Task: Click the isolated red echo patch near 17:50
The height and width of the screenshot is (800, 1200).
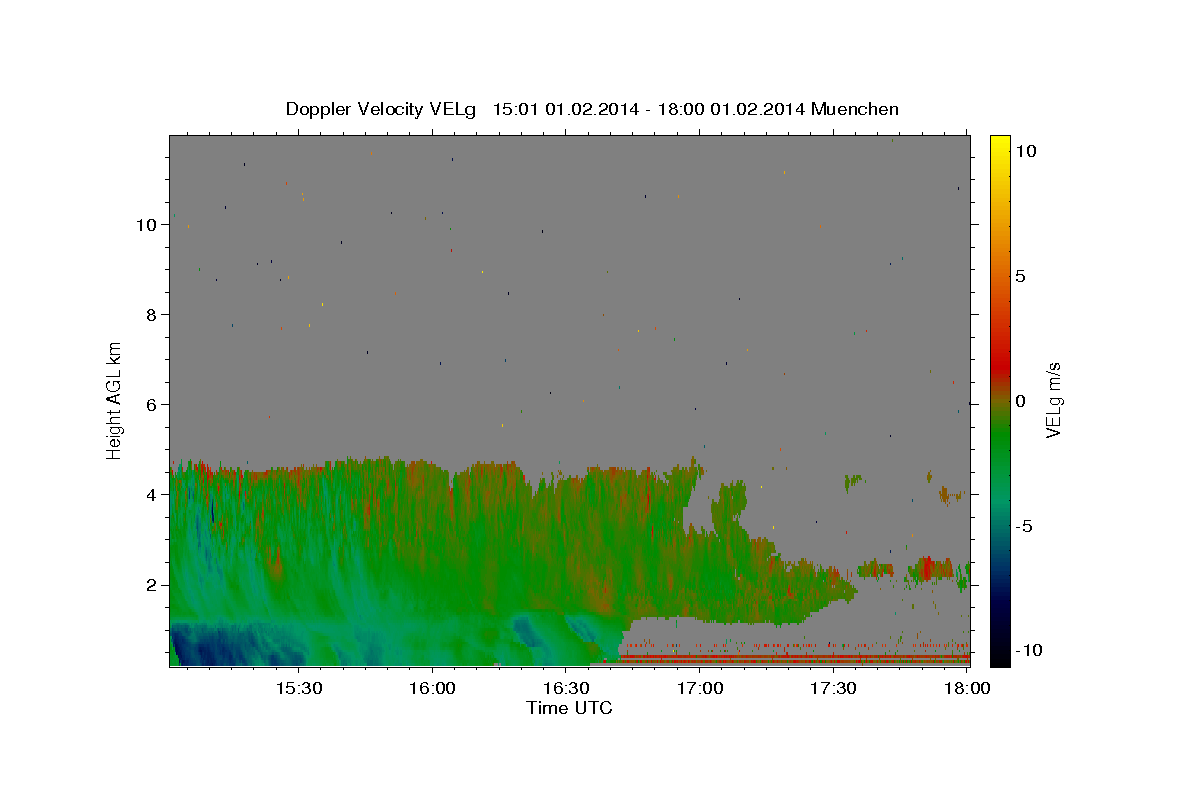Action: tap(929, 569)
